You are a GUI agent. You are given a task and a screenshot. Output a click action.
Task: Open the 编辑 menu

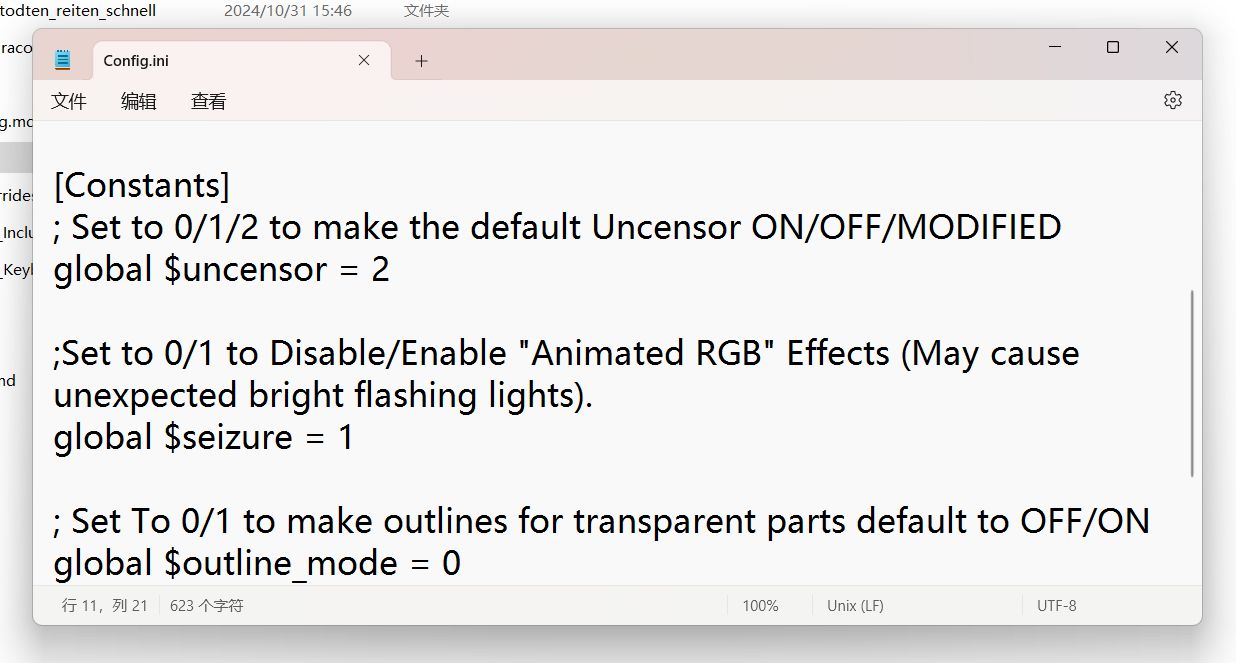tap(138, 101)
